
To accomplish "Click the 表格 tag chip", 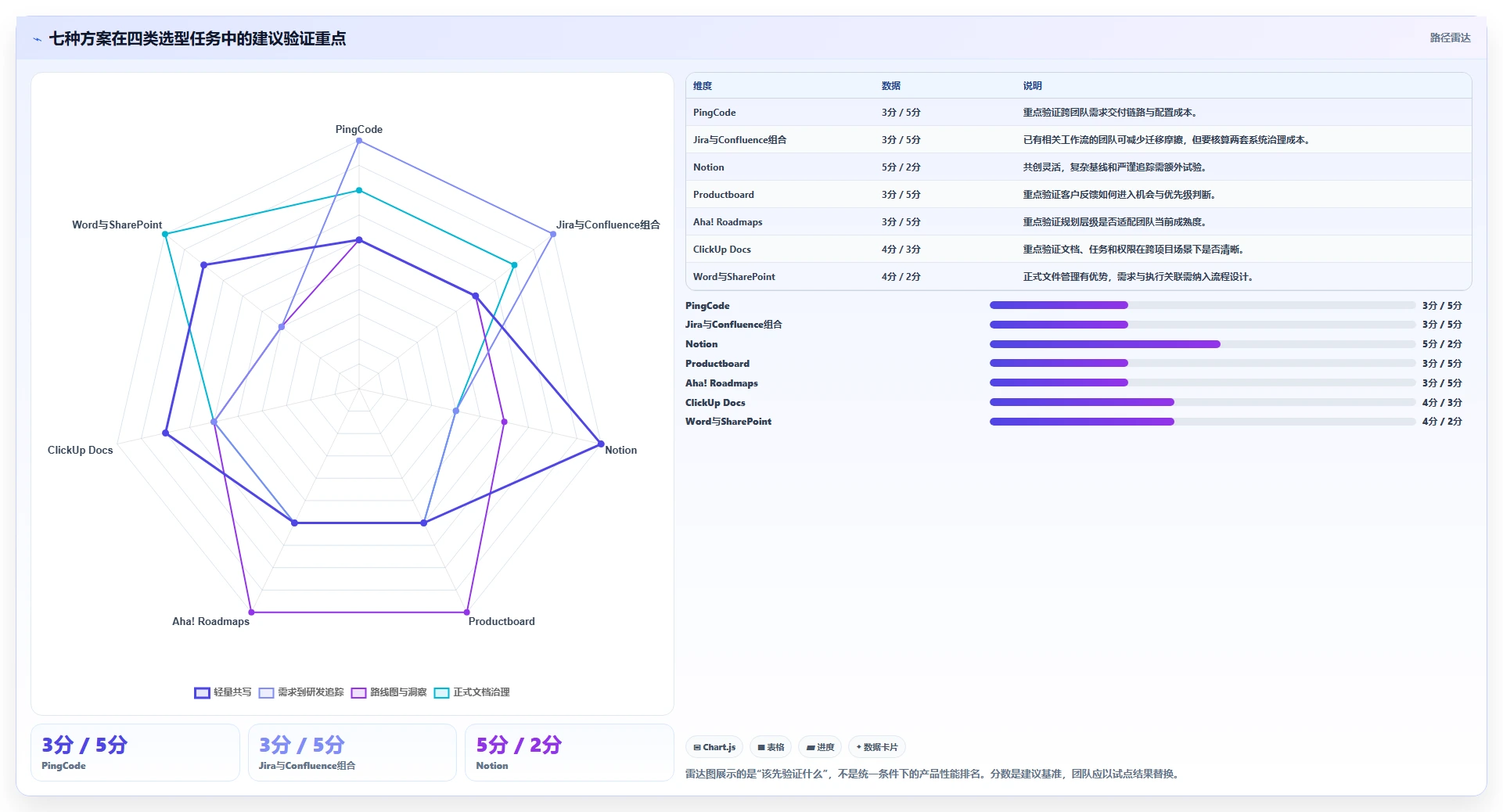I will (771, 747).
